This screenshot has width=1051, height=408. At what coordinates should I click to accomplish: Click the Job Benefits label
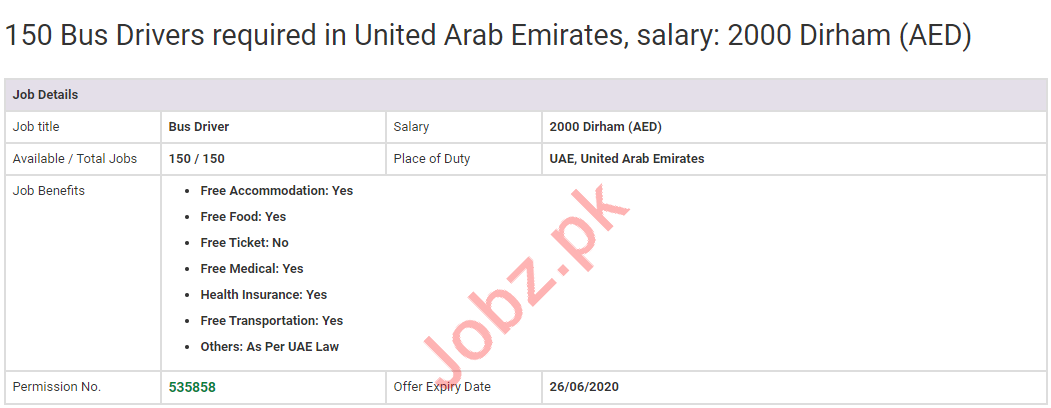pos(49,191)
